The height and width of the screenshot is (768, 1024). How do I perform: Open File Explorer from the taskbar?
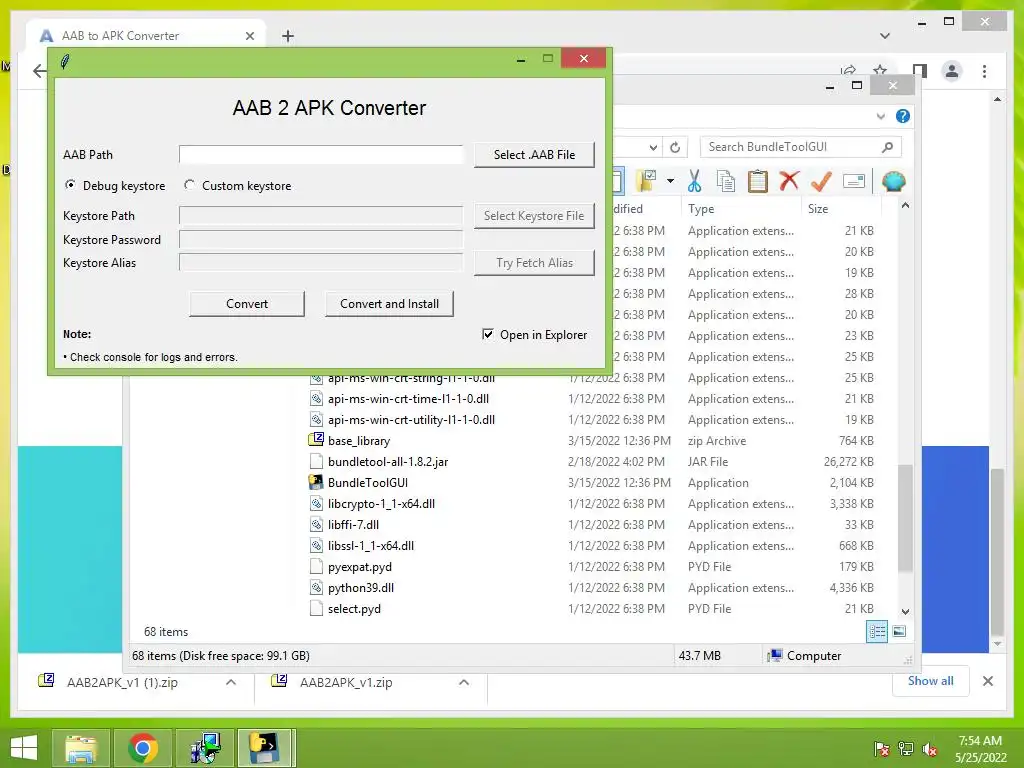click(80, 747)
